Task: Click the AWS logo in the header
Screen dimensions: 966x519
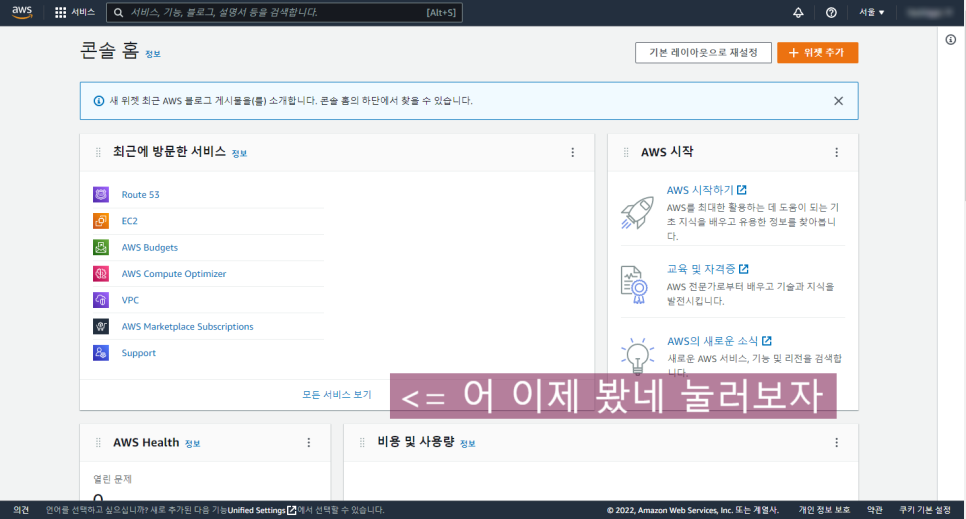Action: [22, 12]
